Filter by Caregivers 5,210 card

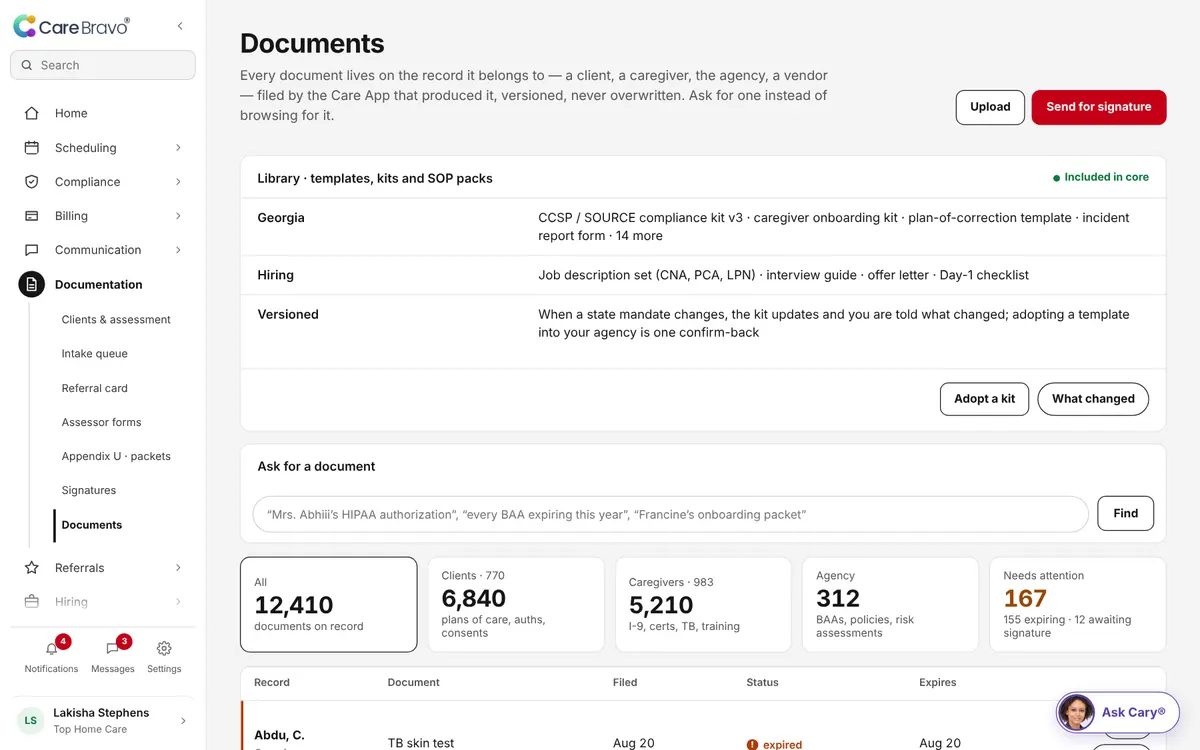[703, 605]
